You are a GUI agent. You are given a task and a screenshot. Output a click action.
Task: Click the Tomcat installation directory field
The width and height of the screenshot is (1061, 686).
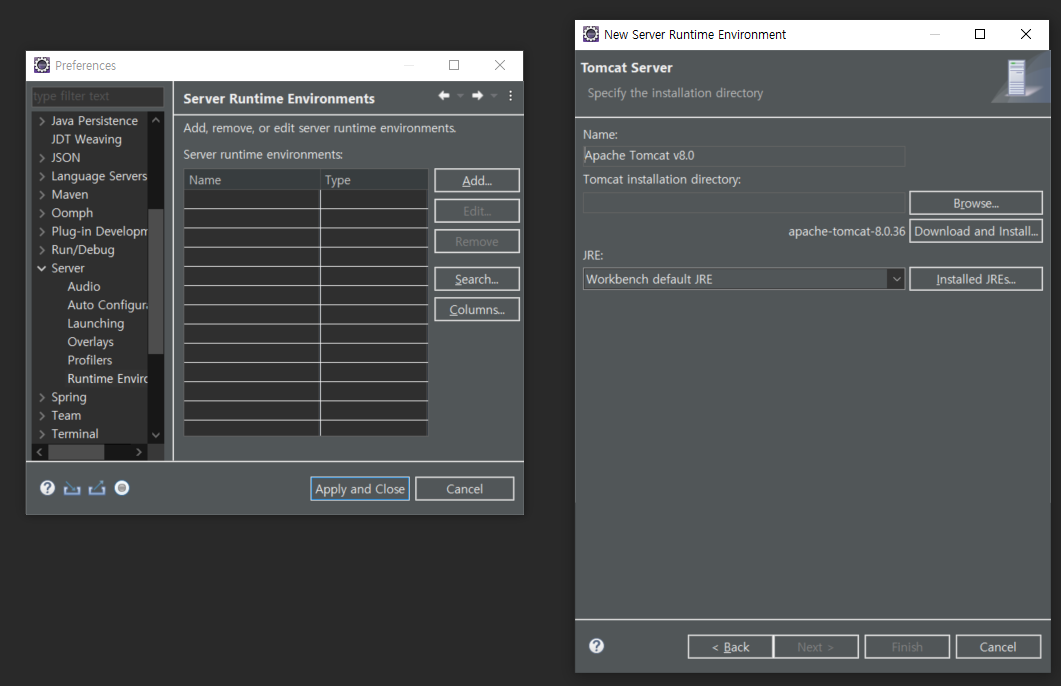744,203
